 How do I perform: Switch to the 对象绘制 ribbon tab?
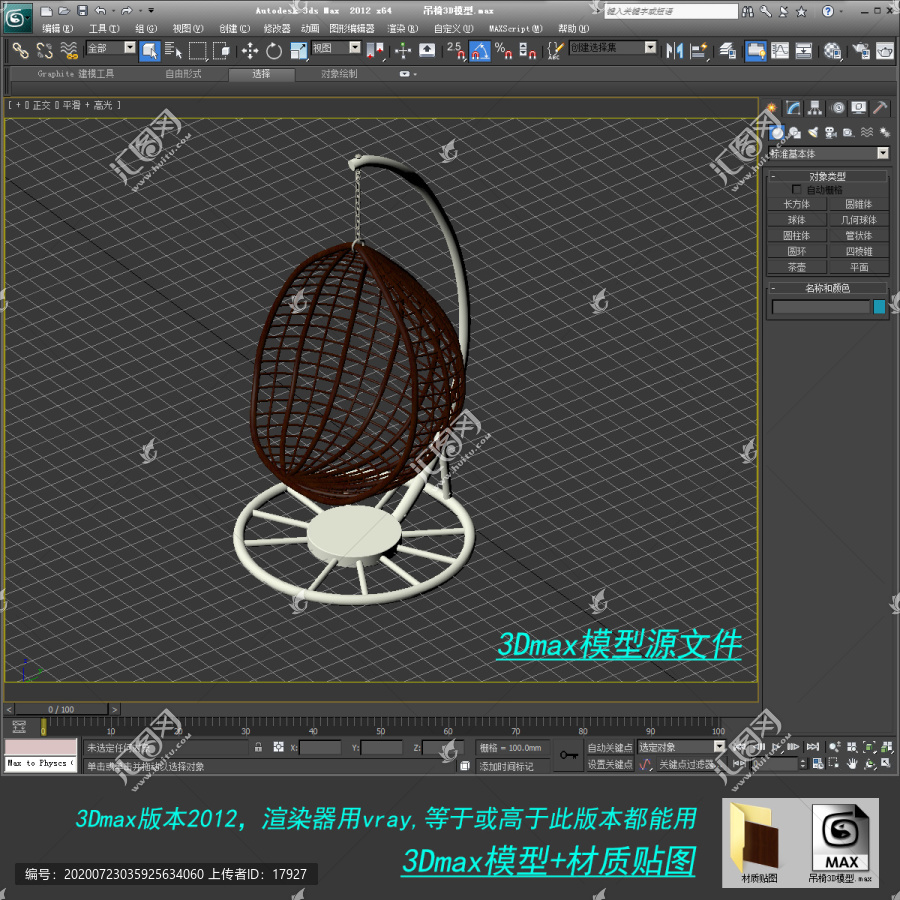click(339, 74)
